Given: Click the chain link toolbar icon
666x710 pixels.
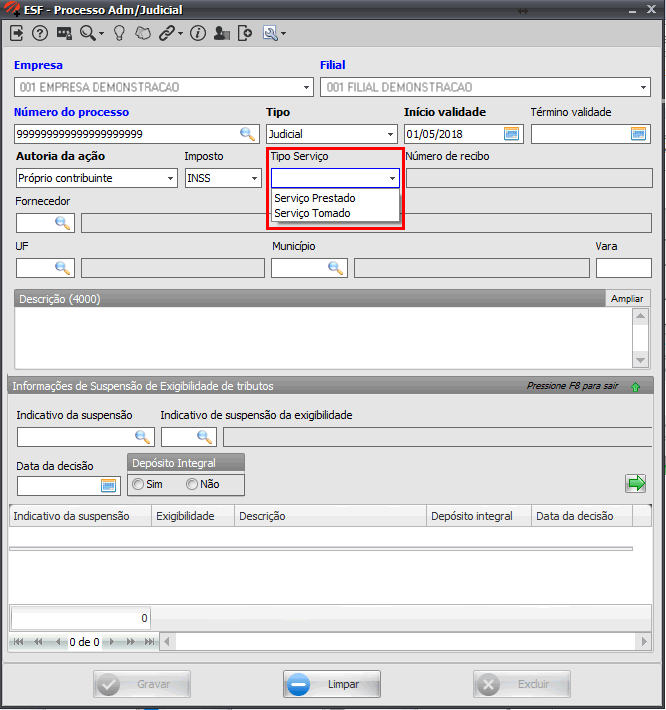Looking at the screenshot, I should pyautogui.click(x=167, y=33).
